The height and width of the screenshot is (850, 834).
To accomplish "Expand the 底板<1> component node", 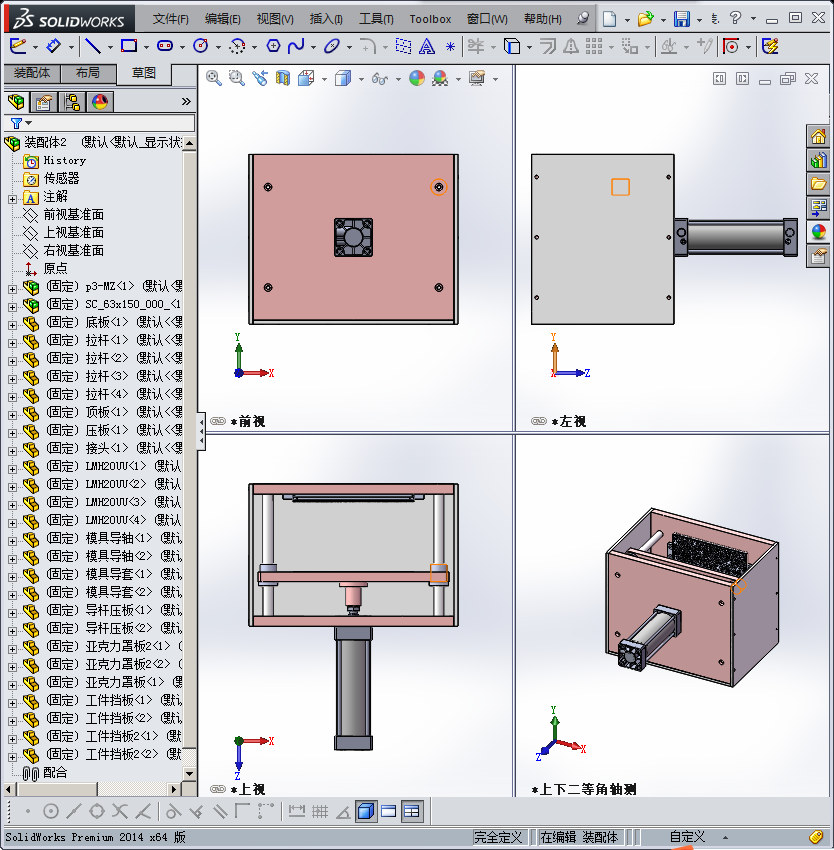I will pyautogui.click(x=12, y=325).
